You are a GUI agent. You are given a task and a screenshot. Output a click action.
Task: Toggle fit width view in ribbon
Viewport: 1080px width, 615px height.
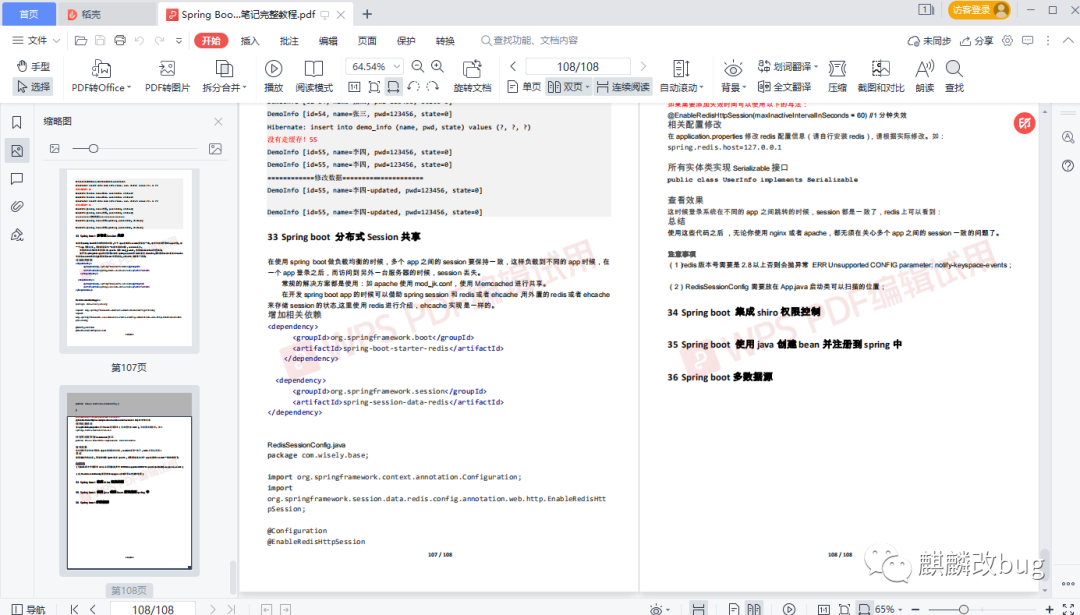tap(393, 87)
